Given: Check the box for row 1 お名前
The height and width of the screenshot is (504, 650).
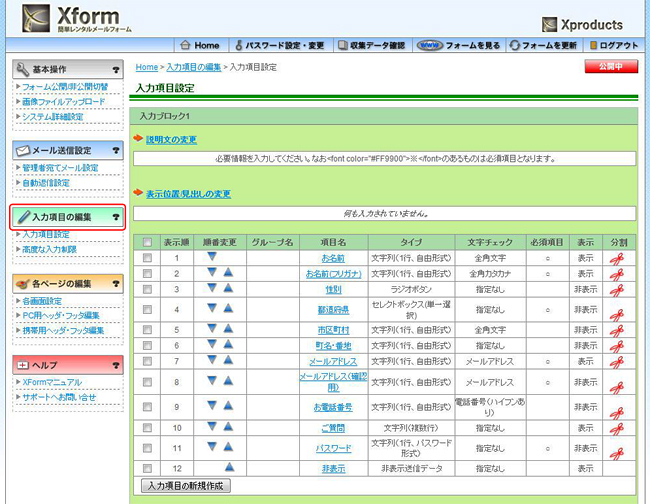Looking at the screenshot, I should (x=147, y=258).
